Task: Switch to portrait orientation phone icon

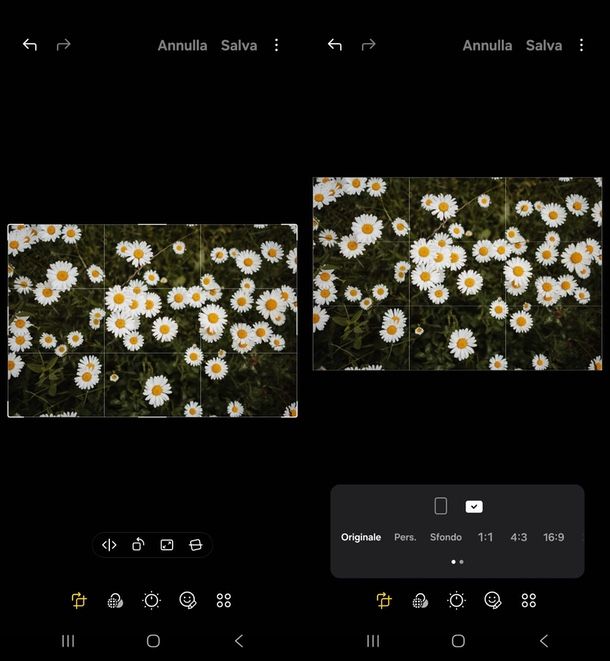Action: [441, 506]
